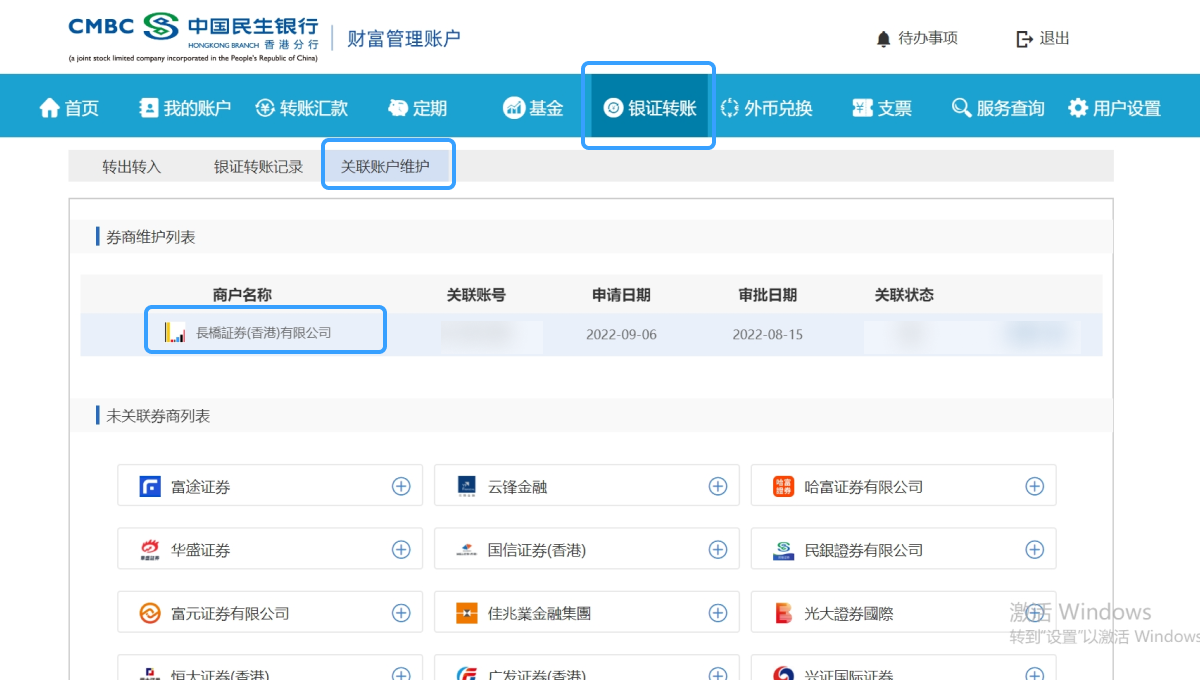
Task: Select the 光大證券國際 broker card
Action: (904, 612)
